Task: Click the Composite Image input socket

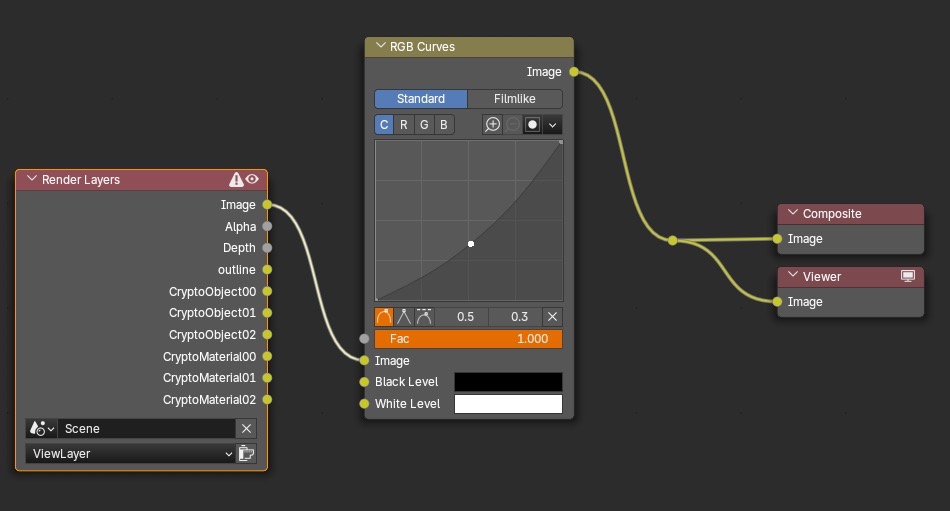Action: pos(777,239)
